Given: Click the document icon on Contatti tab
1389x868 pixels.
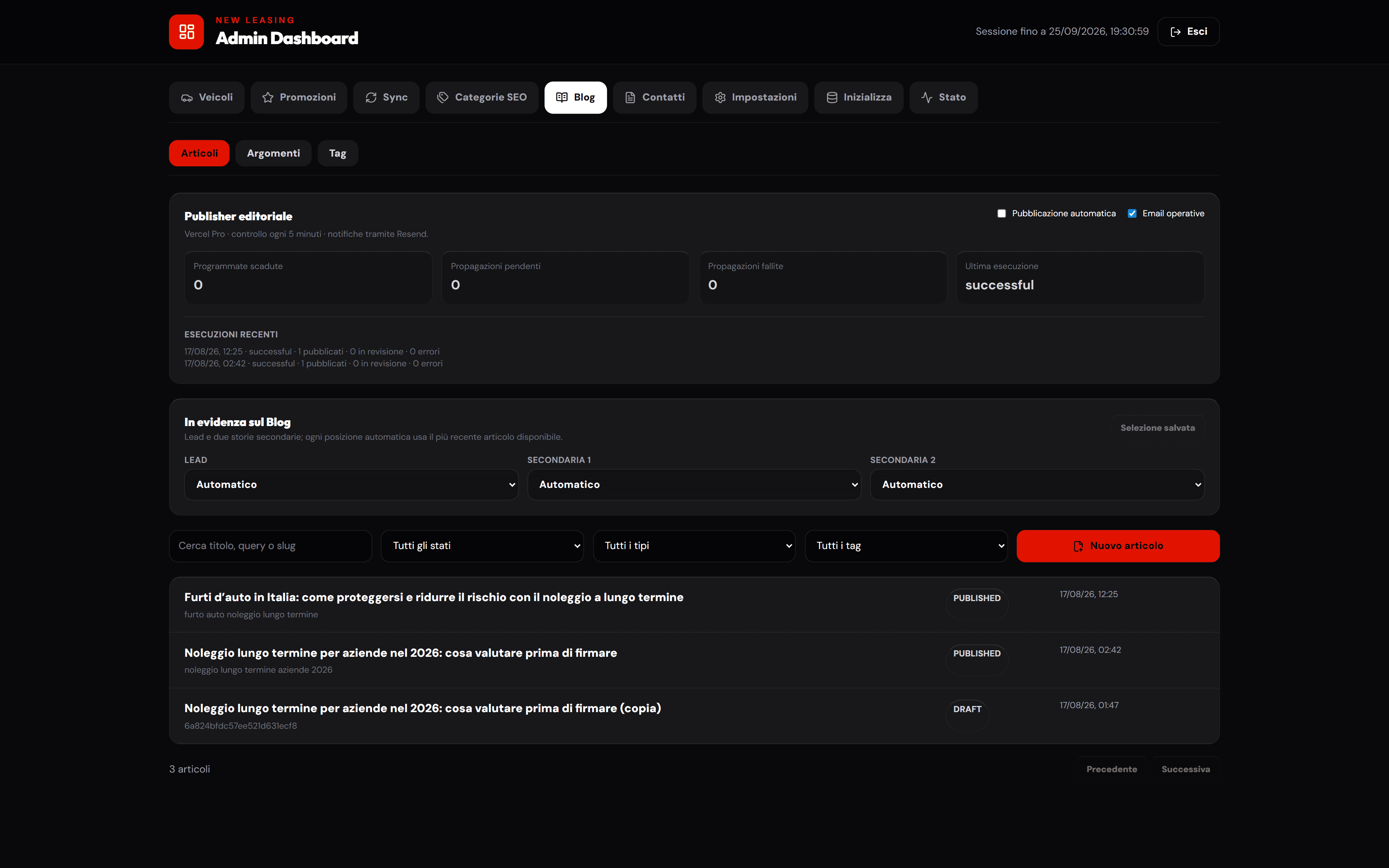Looking at the screenshot, I should coord(630,98).
